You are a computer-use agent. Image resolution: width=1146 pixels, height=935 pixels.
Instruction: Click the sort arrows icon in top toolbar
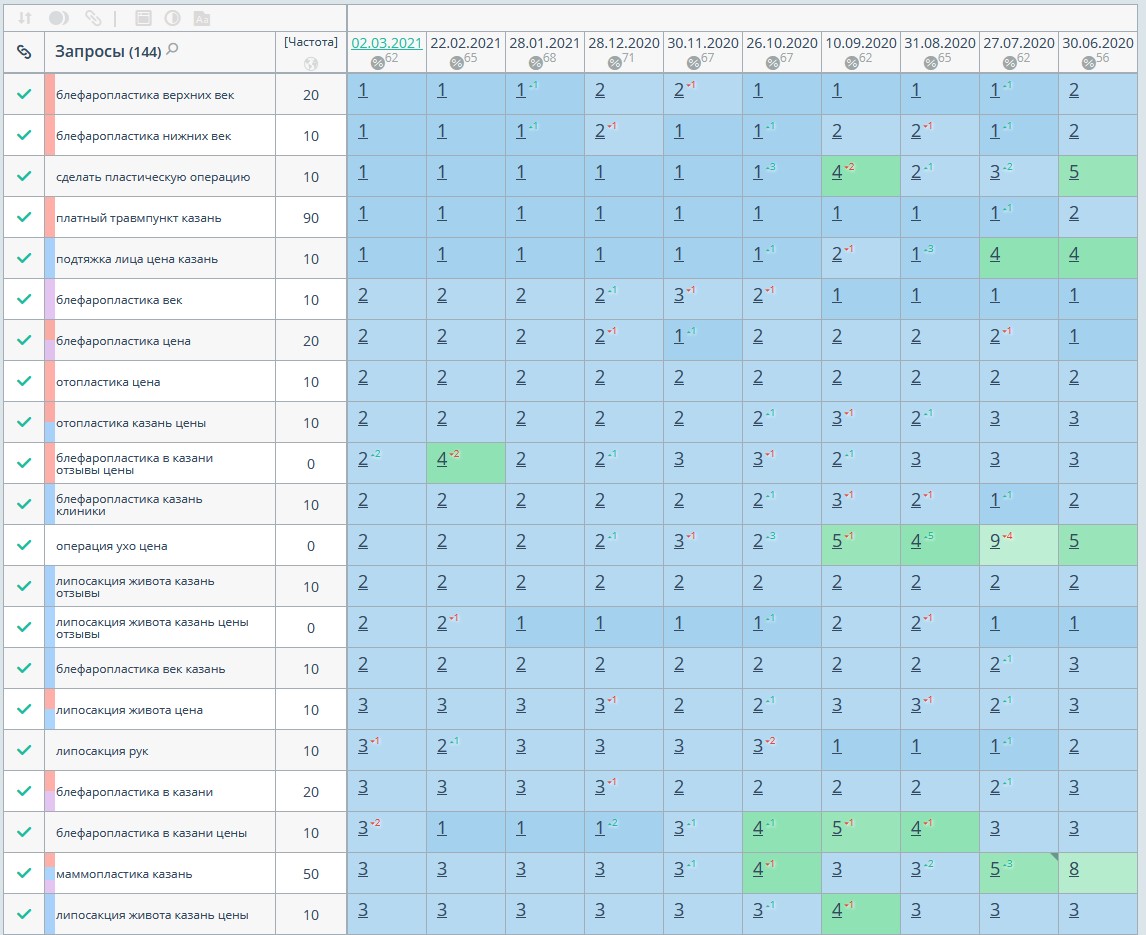click(x=25, y=18)
